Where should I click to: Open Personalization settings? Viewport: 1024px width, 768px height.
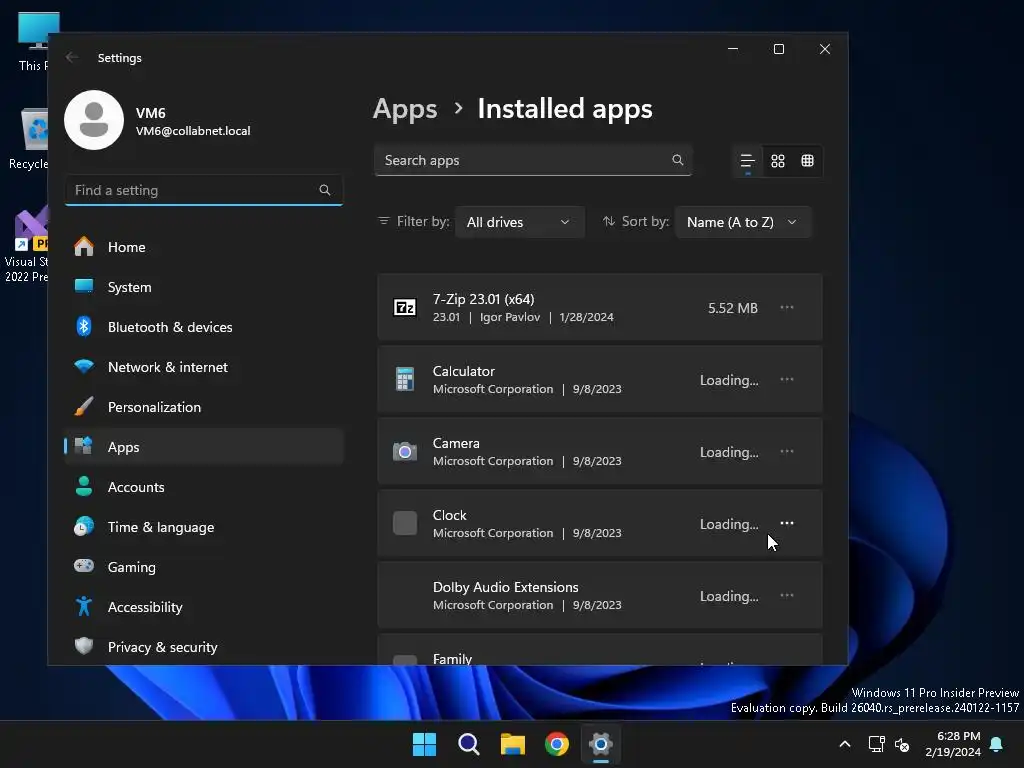[204, 407]
